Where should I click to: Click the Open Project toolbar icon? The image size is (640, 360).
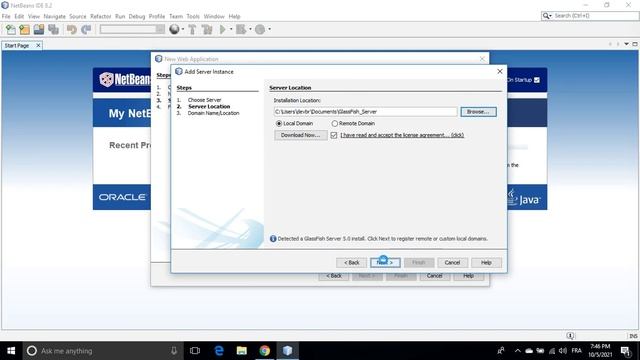click(x=39, y=29)
